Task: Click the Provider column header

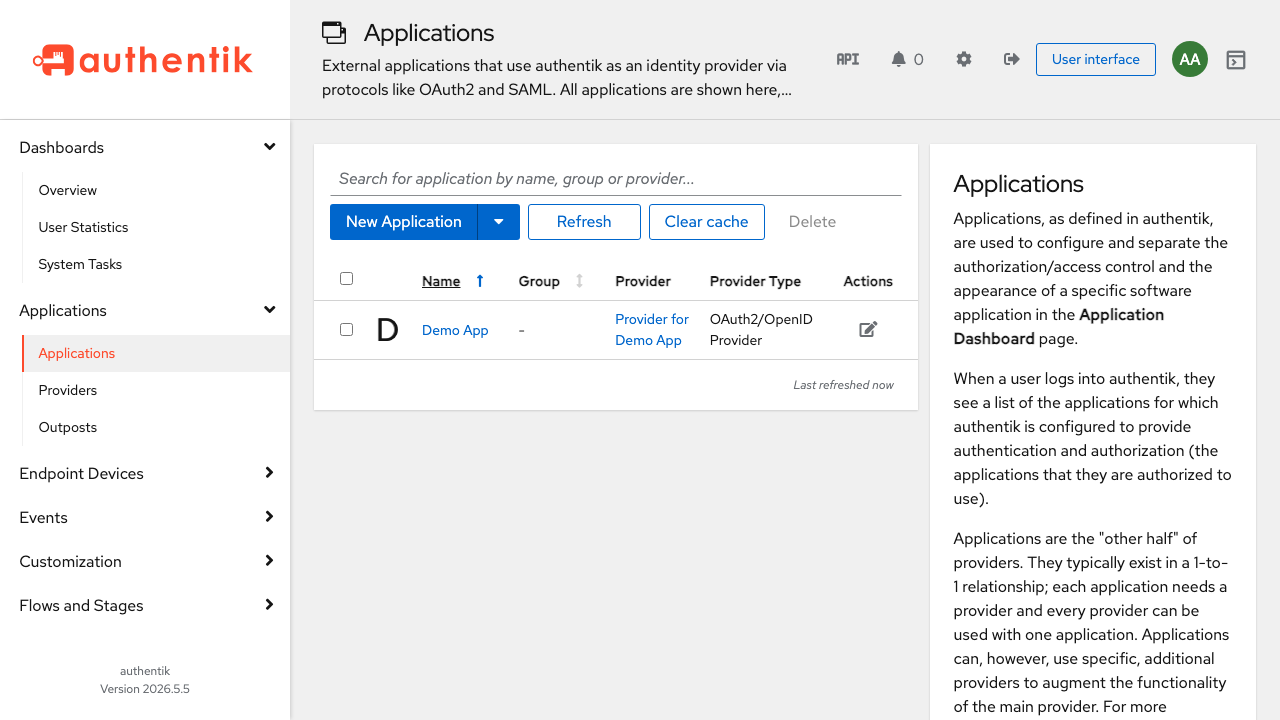Action: 643,281
